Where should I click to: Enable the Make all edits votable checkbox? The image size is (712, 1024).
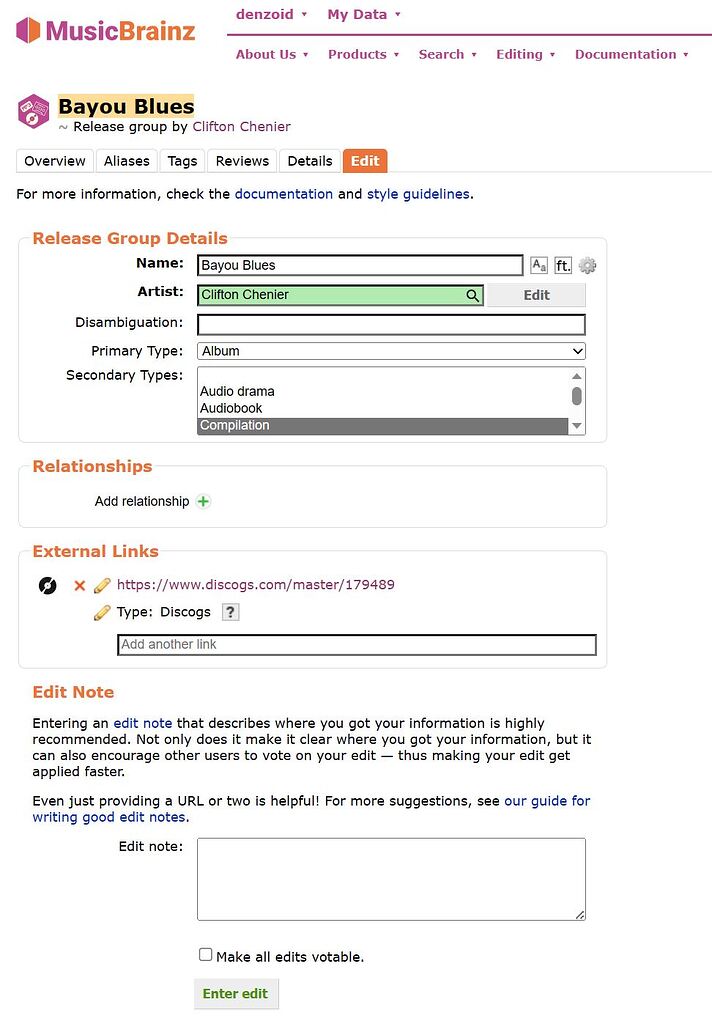pyautogui.click(x=205, y=953)
